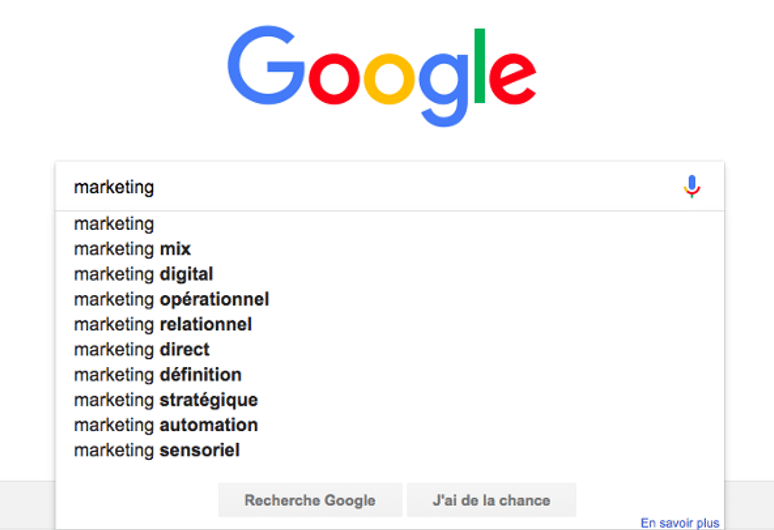Open the 'En savoir plus' link
774x530 pixels.
[680, 523]
